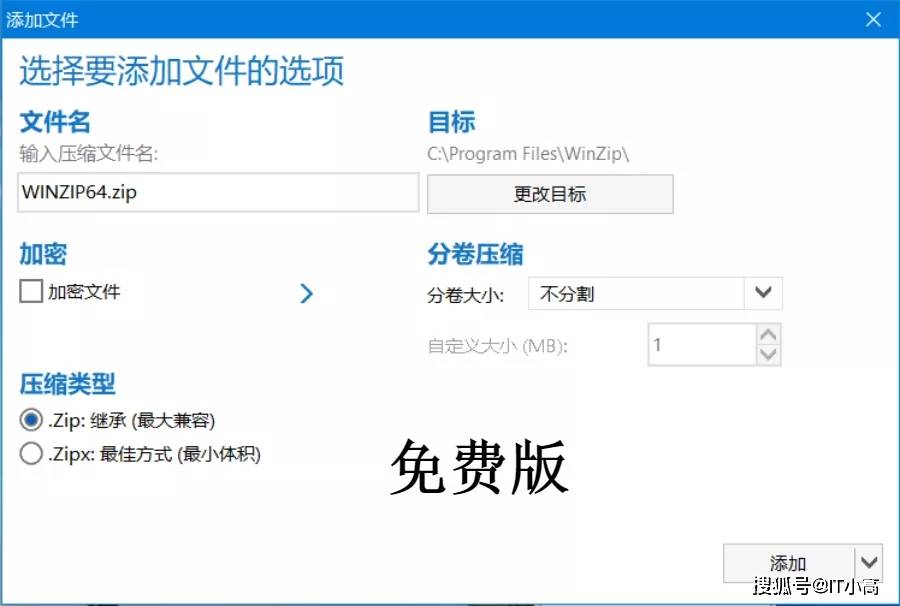Close the 添加文件 dialog

874,18
